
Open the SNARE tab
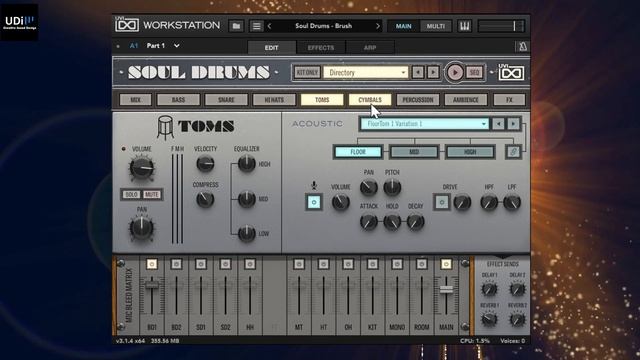click(226, 100)
